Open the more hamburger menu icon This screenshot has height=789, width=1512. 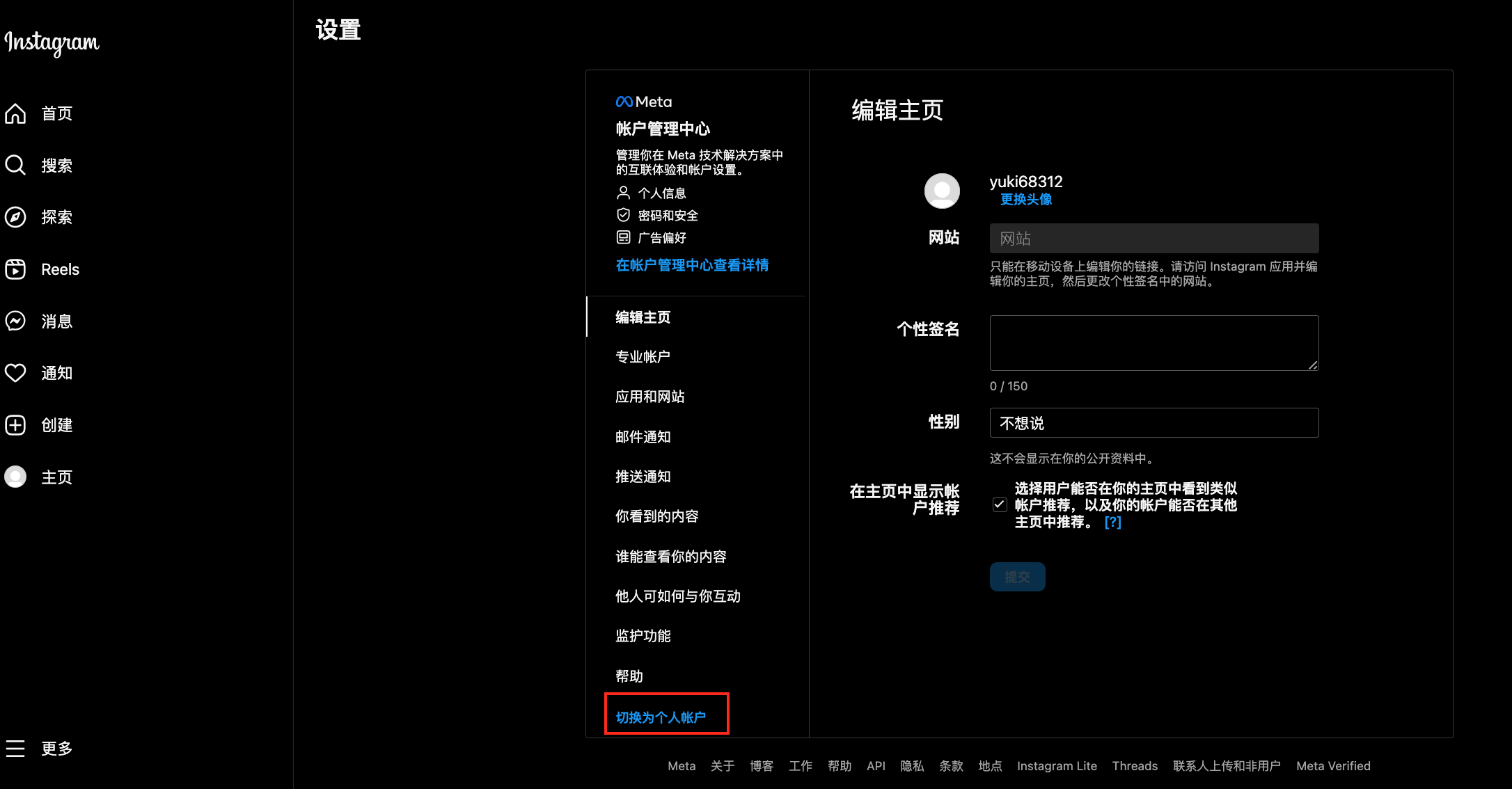click(x=15, y=749)
